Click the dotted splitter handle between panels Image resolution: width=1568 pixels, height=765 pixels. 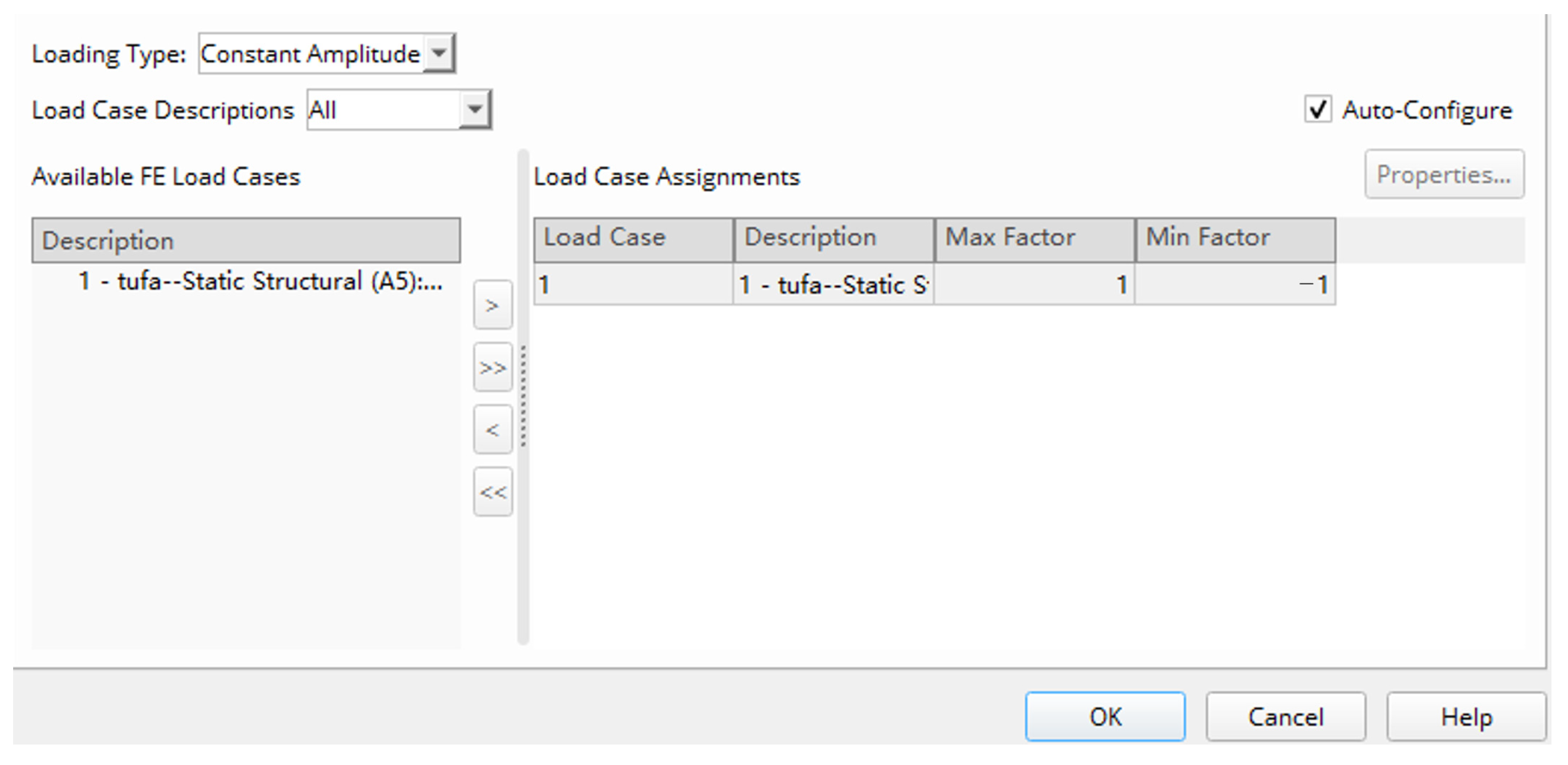[x=524, y=396]
